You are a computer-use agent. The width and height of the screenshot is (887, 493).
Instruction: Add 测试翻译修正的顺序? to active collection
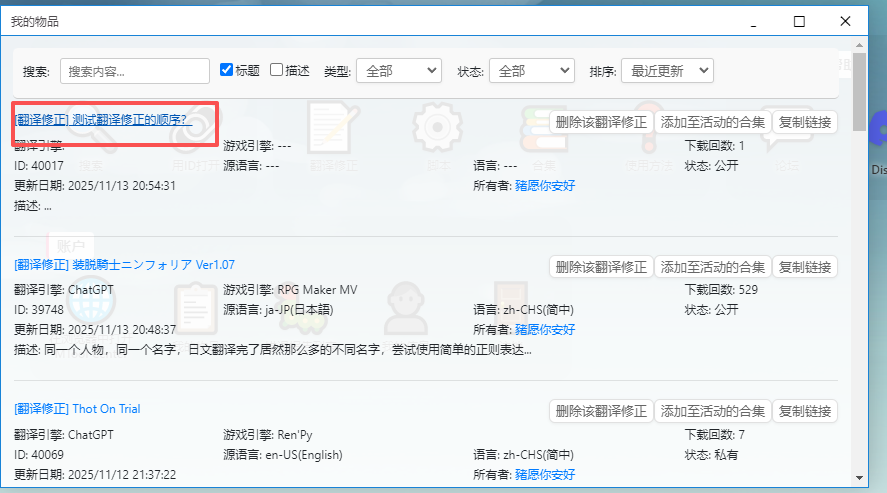[x=712, y=122]
